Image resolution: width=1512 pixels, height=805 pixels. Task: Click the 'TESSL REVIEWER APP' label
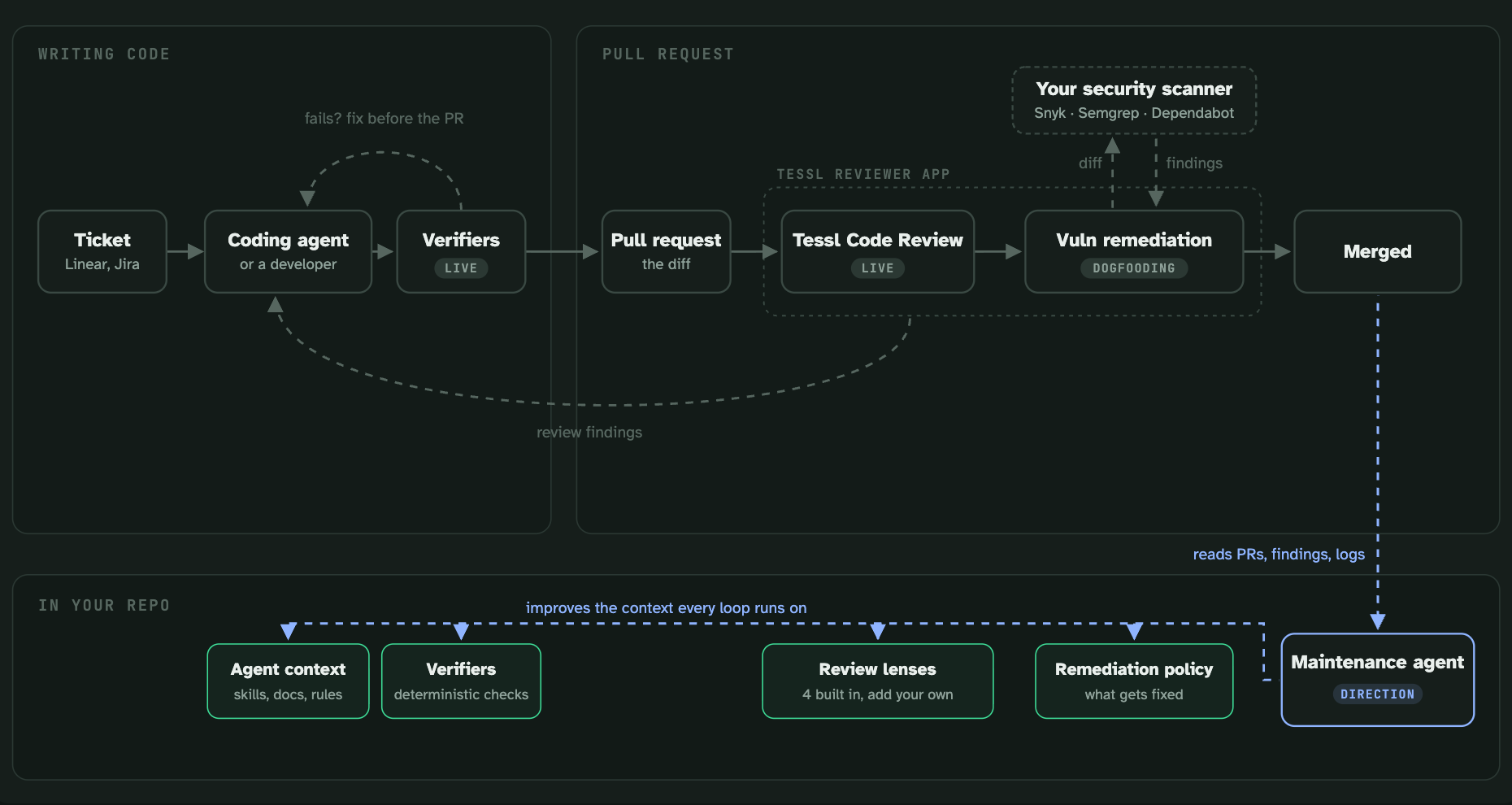tap(863, 174)
